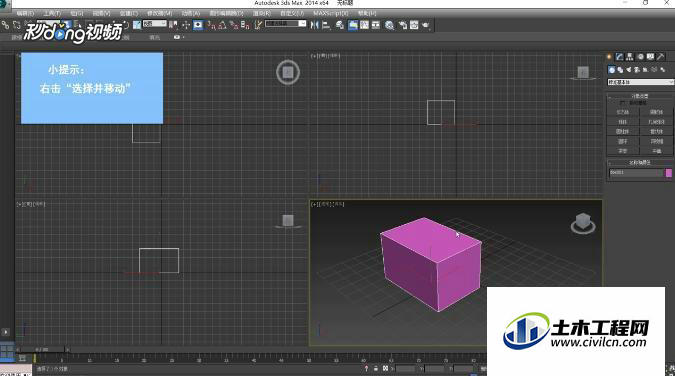This screenshot has width=675, height=376.
Task: Open the Schematic View
Action: (x=376, y=25)
